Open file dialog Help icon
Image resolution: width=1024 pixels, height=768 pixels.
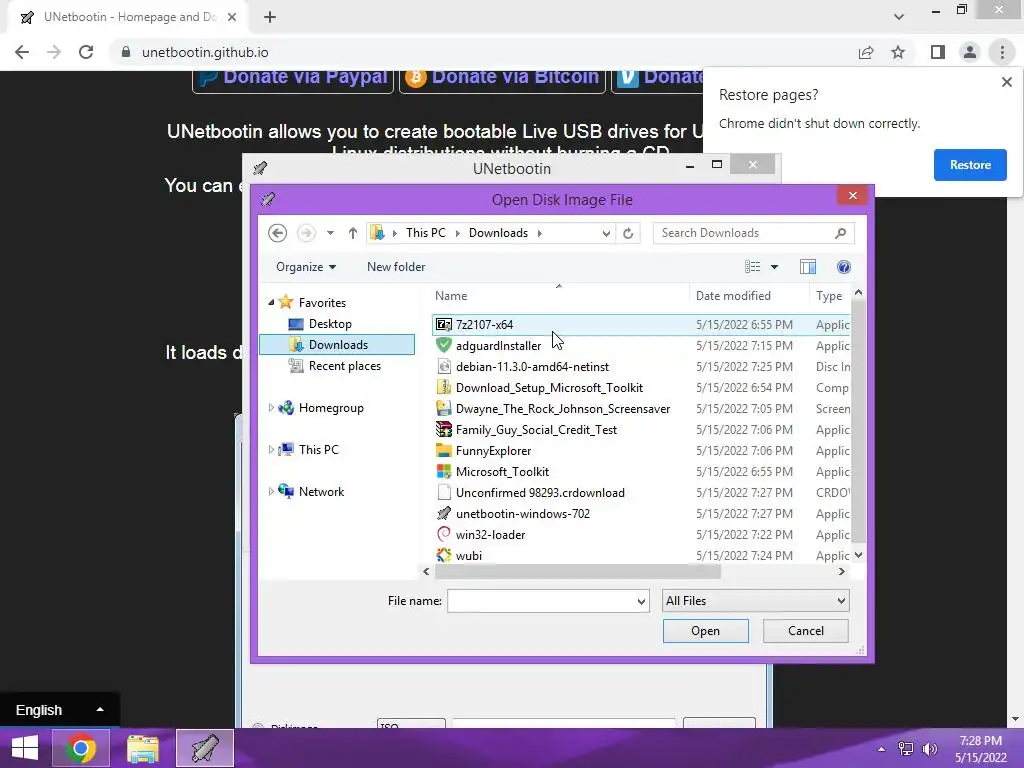844,266
